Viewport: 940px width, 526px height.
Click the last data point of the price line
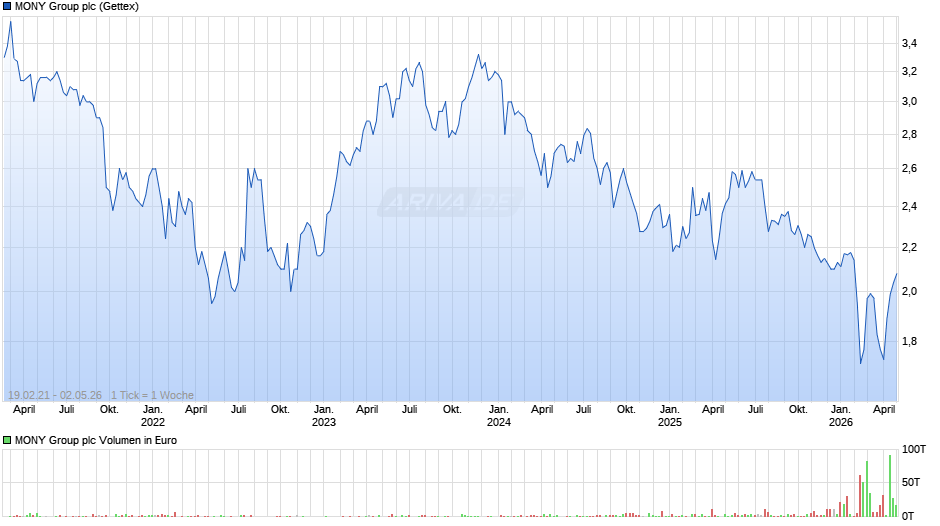(x=897, y=274)
